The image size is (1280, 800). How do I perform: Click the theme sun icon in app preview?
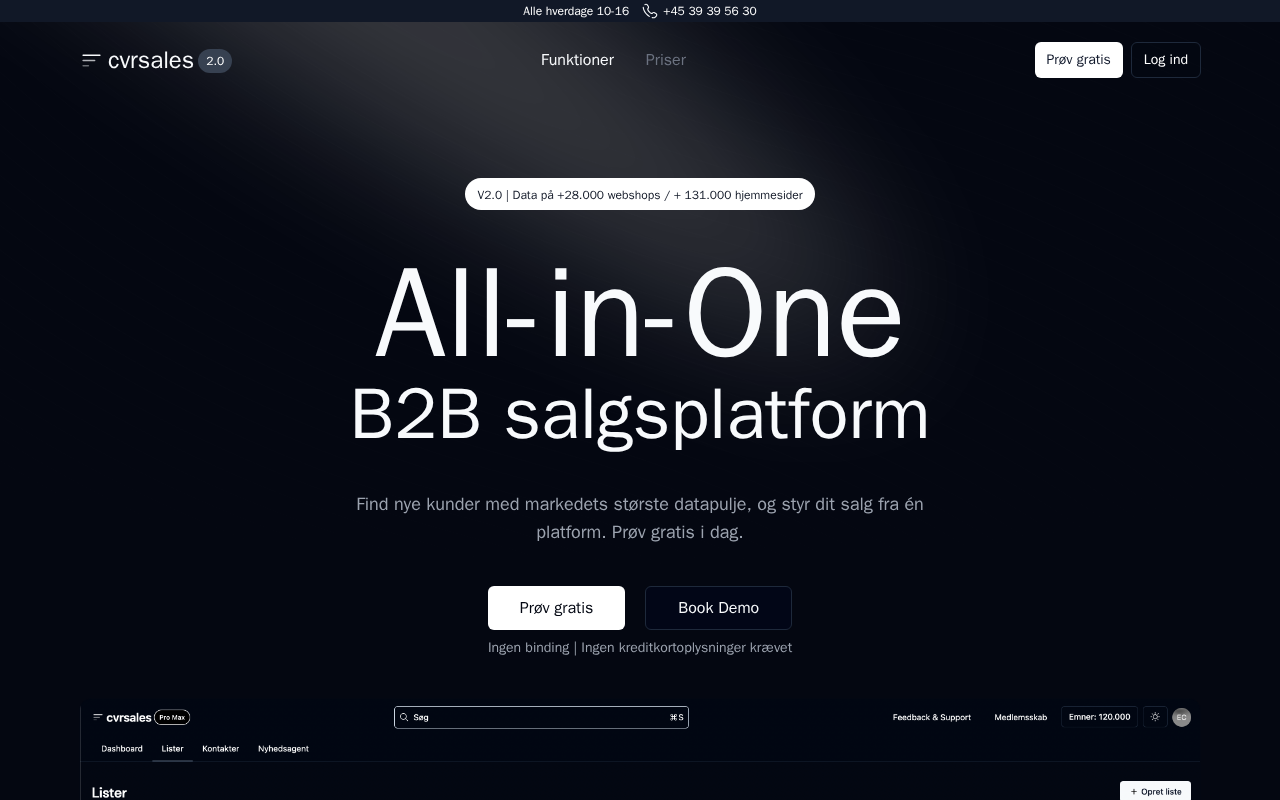[x=1155, y=717]
